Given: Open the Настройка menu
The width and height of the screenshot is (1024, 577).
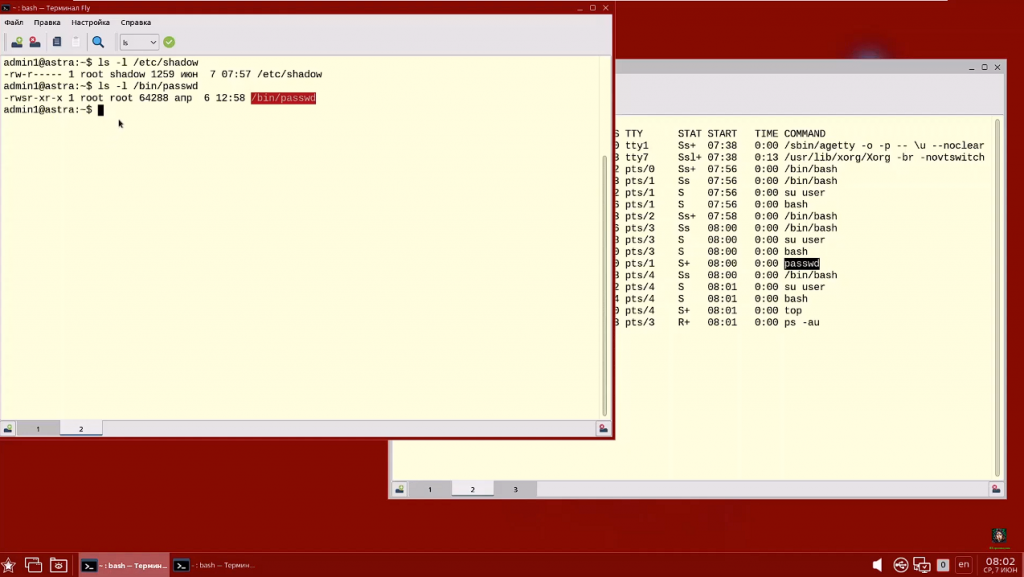Looking at the screenshot, I should (x=90, y=22).
